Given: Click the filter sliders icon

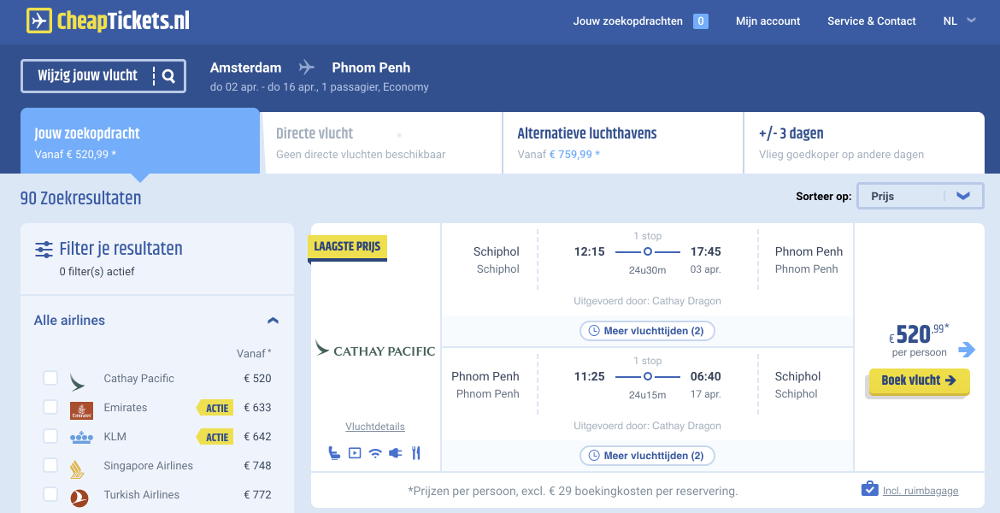Looking at the screenshot, I should point(44,249).
